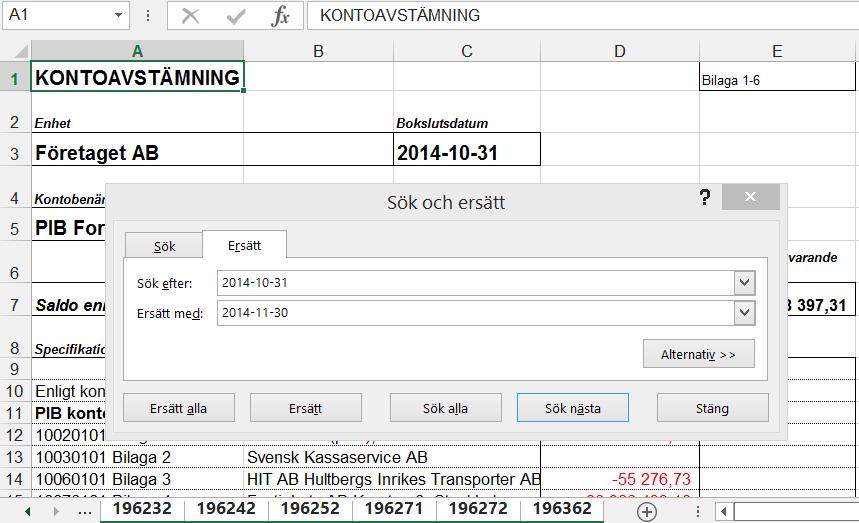The image size is (859, 523).
Task: Open sheet tab 196271
Action: coord(394,509)
